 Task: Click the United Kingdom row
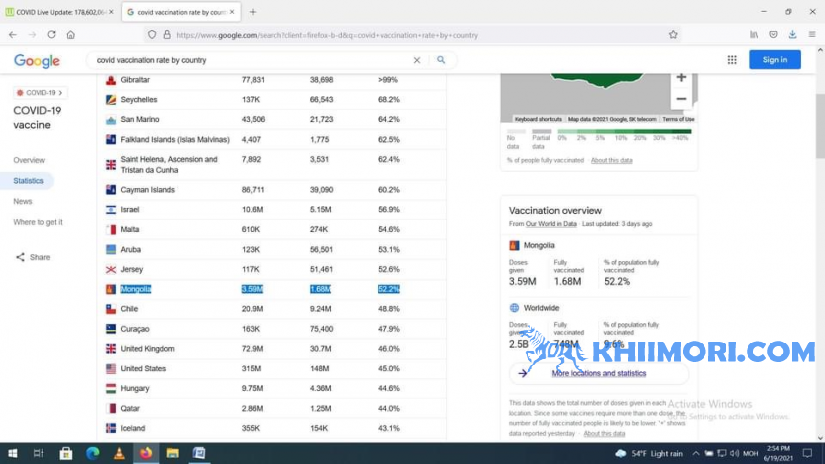click(273, 349)
